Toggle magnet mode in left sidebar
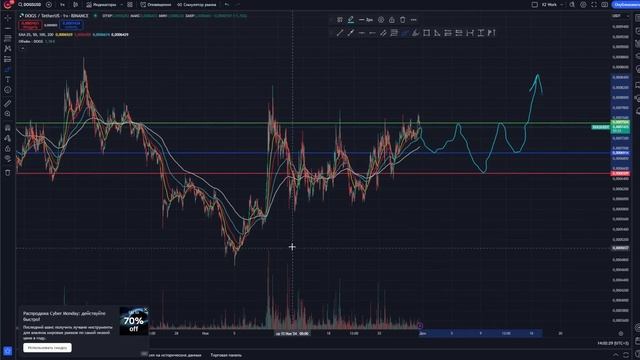This screenshot has height=360, width=640. coord(8,128)
